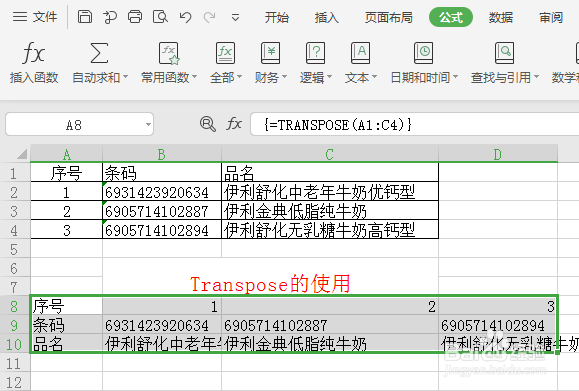The width and height of the screenshot is (579, 391).
Task: Open the 文件 menu
Action: pyautogui.click(x=35, y=17)
